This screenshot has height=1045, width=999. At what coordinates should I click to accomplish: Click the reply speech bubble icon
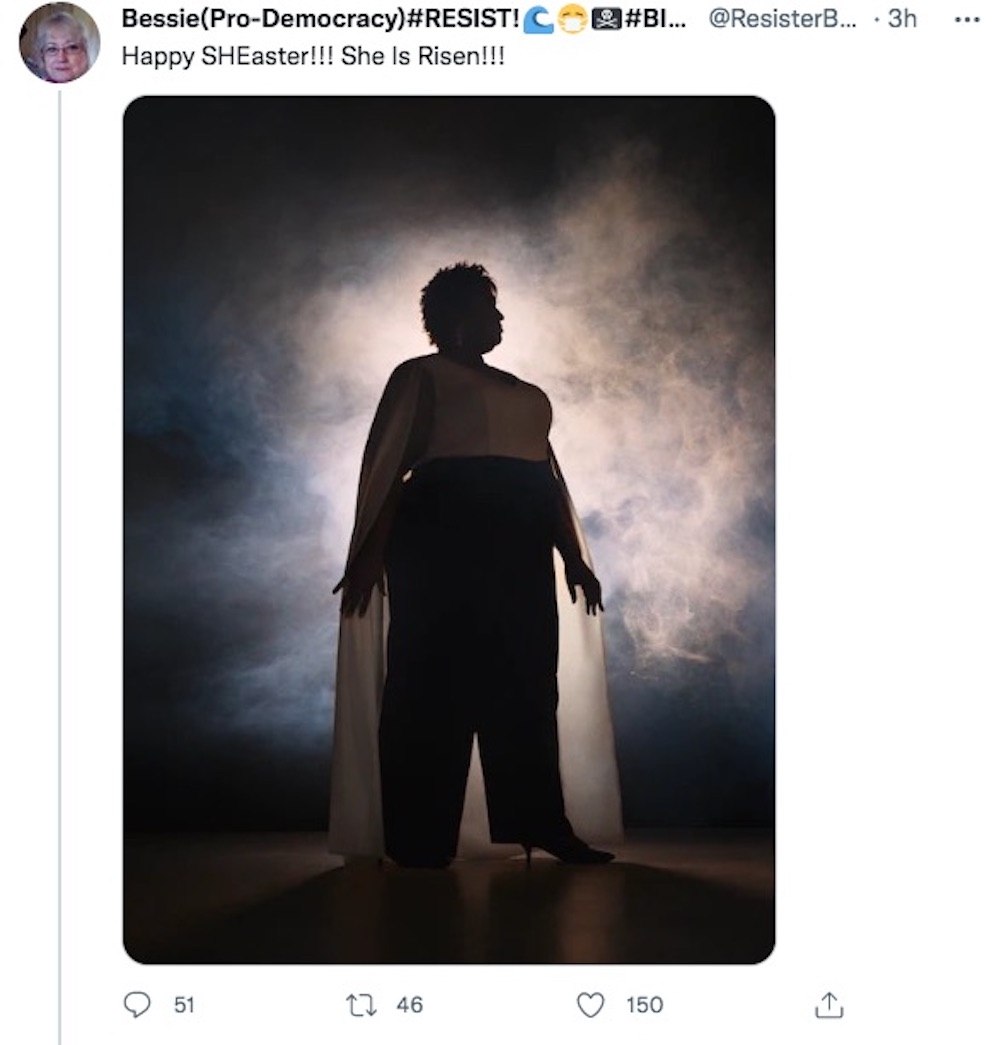click(137, 1004)
